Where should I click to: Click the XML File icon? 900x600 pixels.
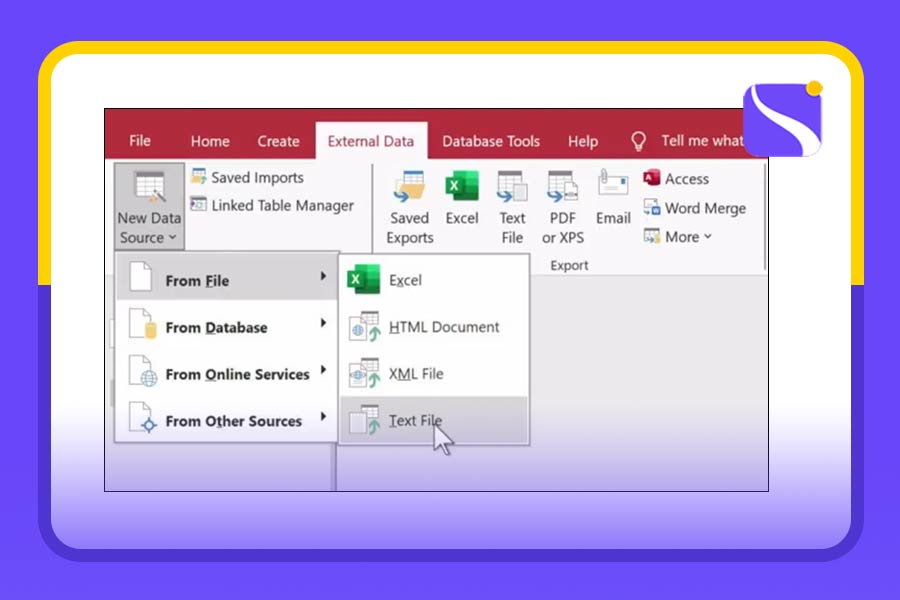coord(364,373)
